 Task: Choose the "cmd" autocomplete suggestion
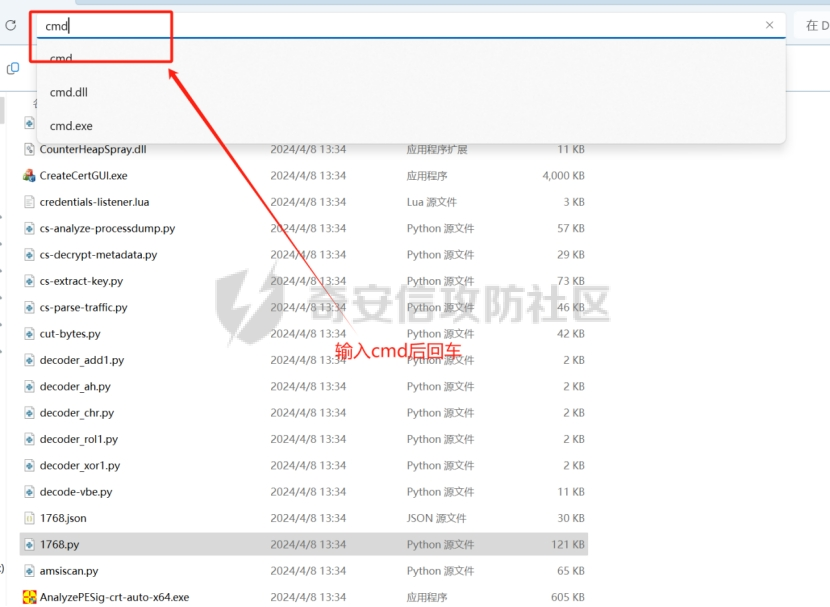click(61, 59)
